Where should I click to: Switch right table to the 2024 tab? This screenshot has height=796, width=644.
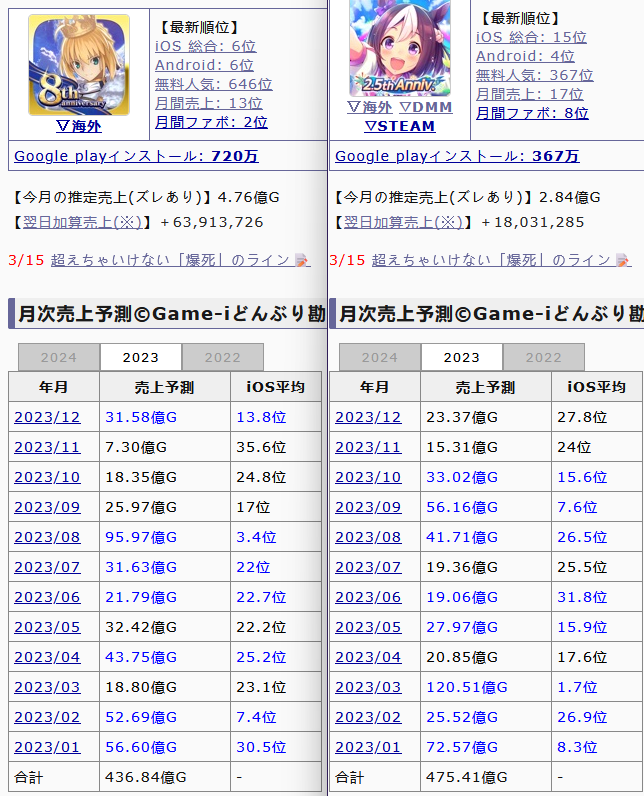[380, 357]
